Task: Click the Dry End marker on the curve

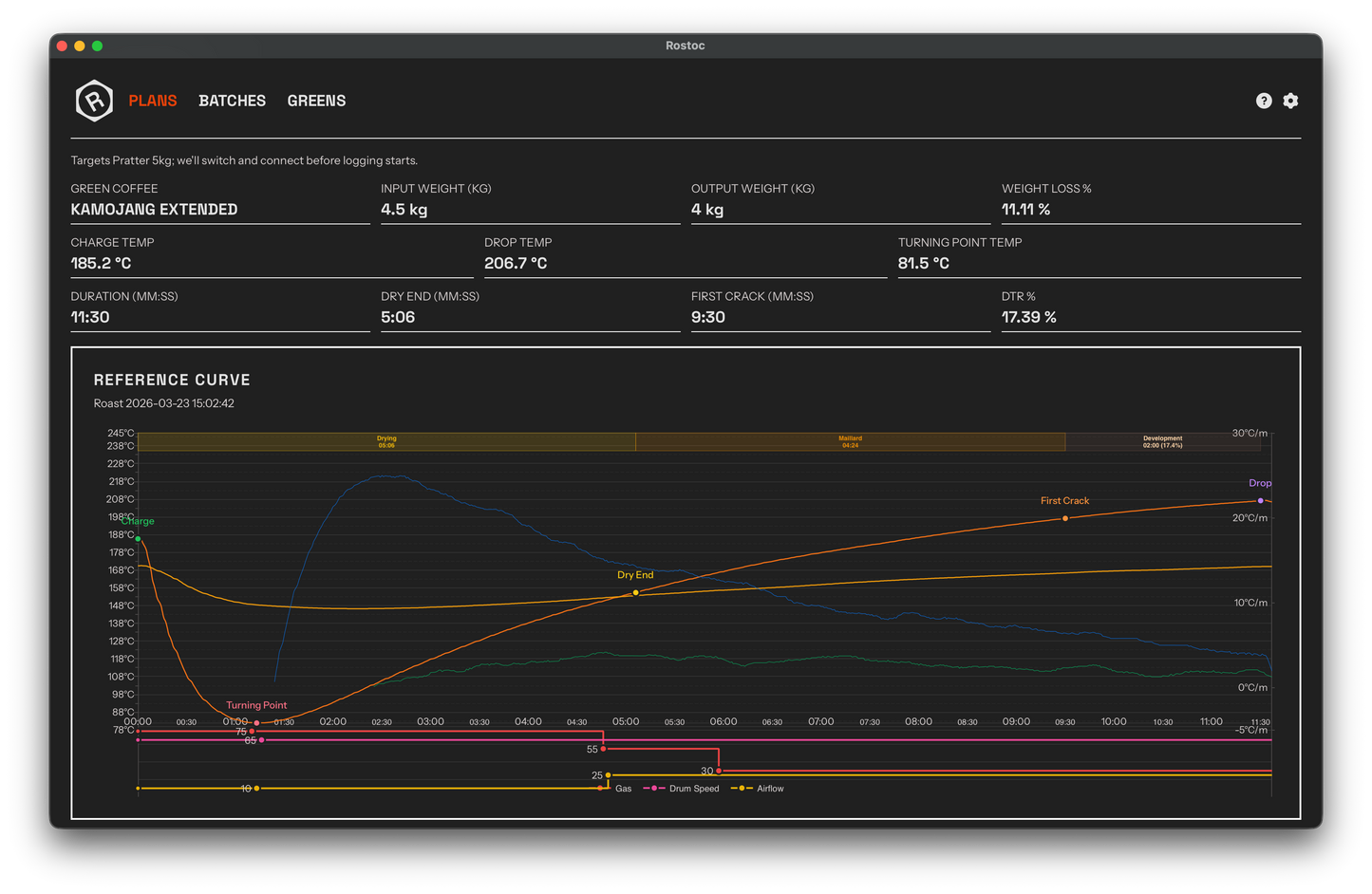Action: [635, 593]
